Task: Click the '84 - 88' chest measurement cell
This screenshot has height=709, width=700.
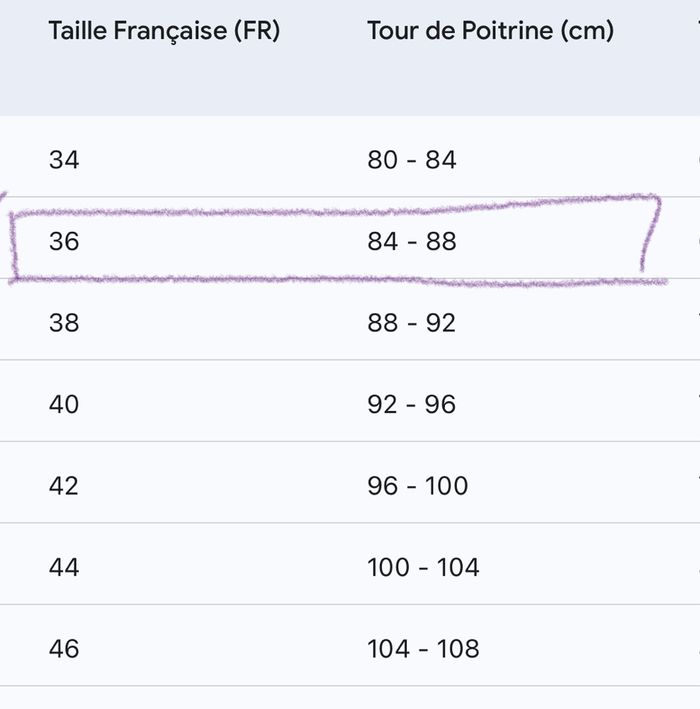Action: [412, 242]
